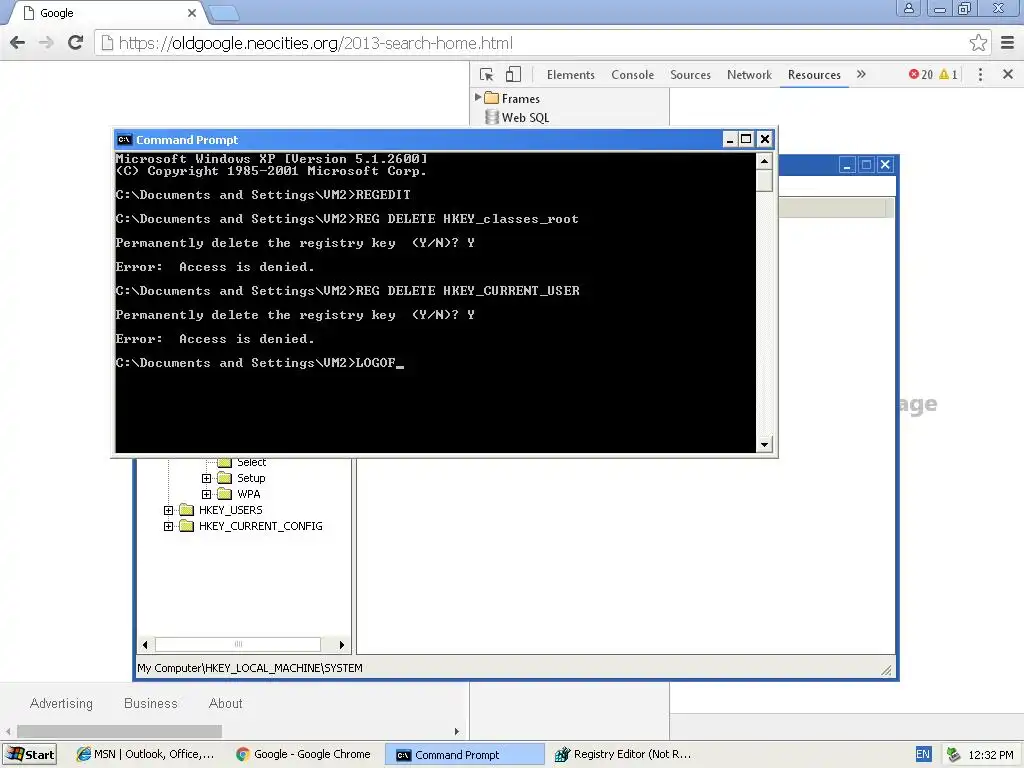Close the Registry Editor window
Screen dimensions: 1024x768
coord(885,165)
